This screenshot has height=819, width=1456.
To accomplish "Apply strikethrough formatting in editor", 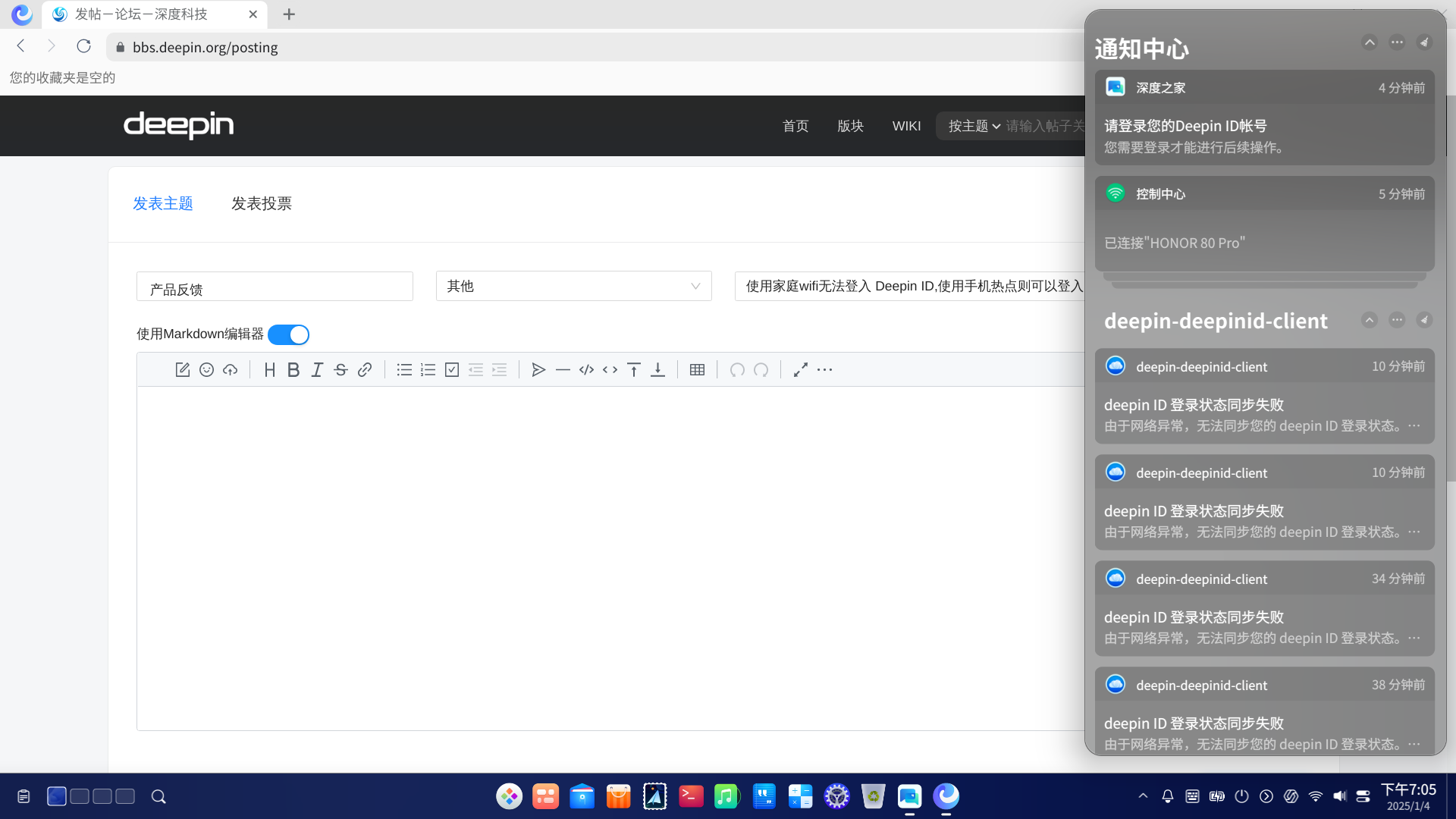I will click(x=340, y=369).
